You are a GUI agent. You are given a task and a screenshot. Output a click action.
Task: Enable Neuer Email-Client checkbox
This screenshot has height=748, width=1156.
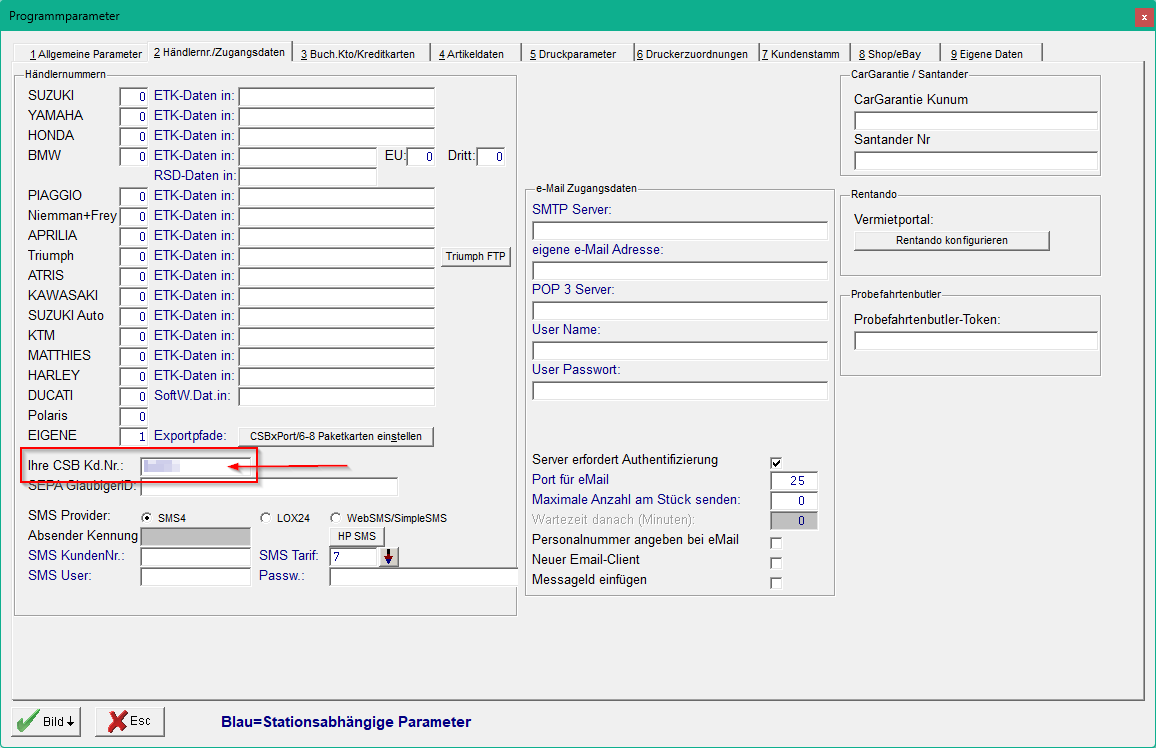[x=776, y=563]
